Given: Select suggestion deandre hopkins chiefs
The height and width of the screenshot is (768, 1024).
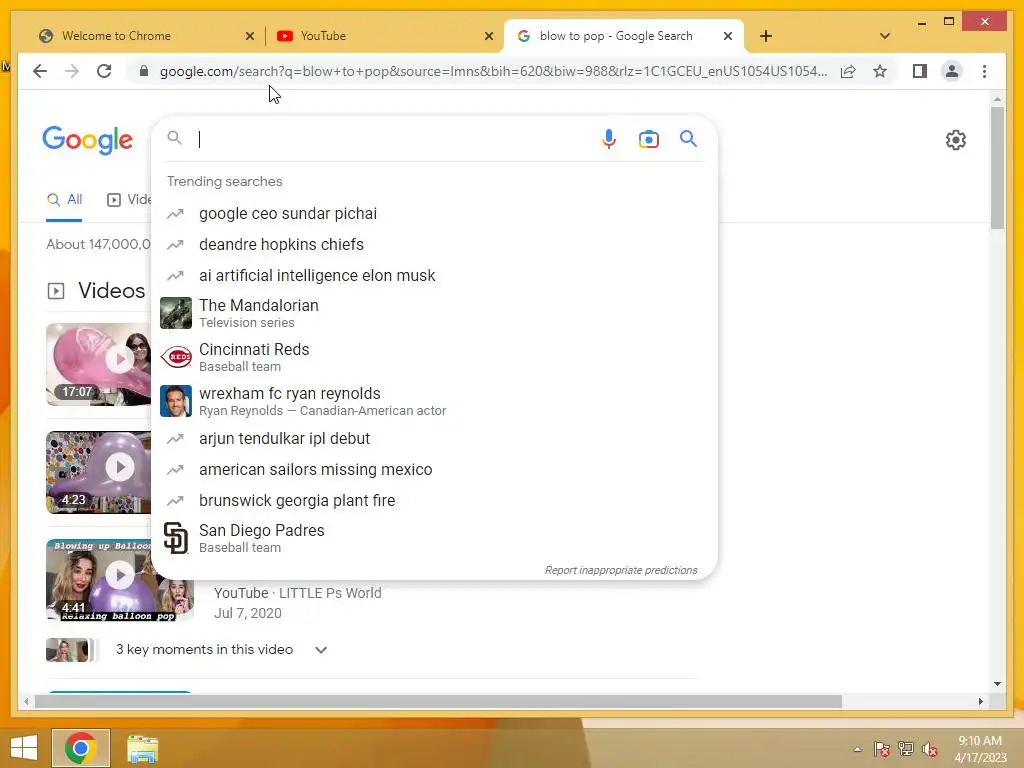Looking at the screenshot, I should point(434,244).
